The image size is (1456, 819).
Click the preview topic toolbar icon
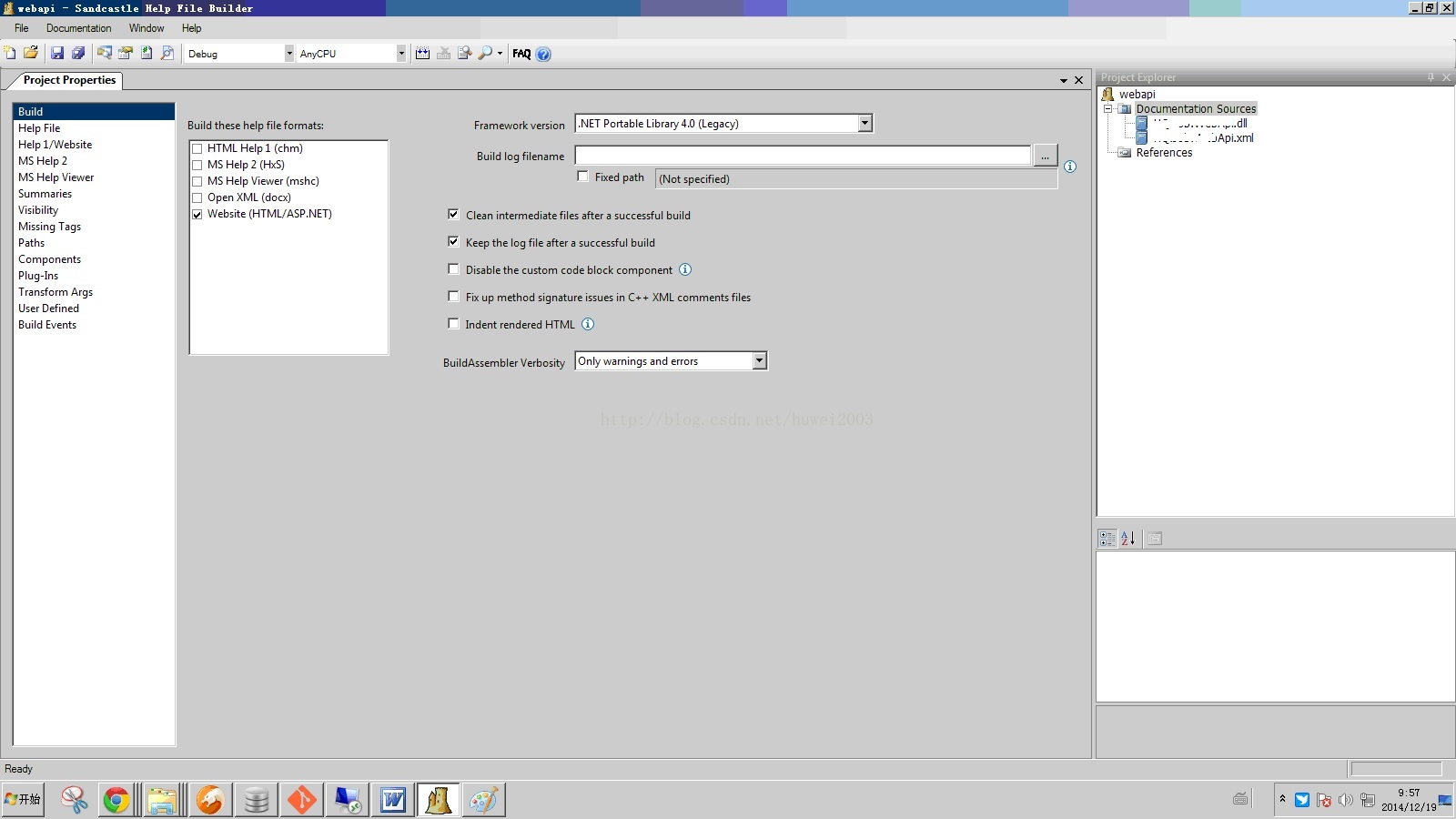(167, 54)
